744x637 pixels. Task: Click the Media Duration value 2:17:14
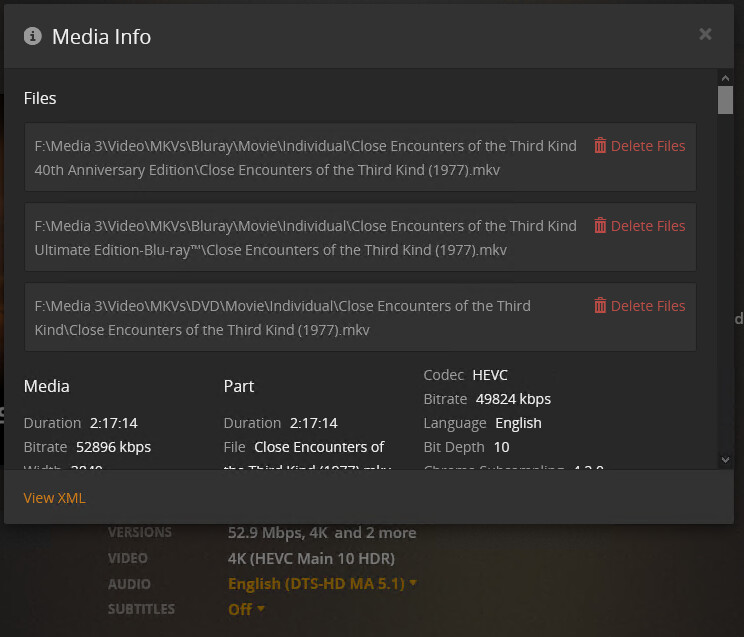(x=114, y=423)
